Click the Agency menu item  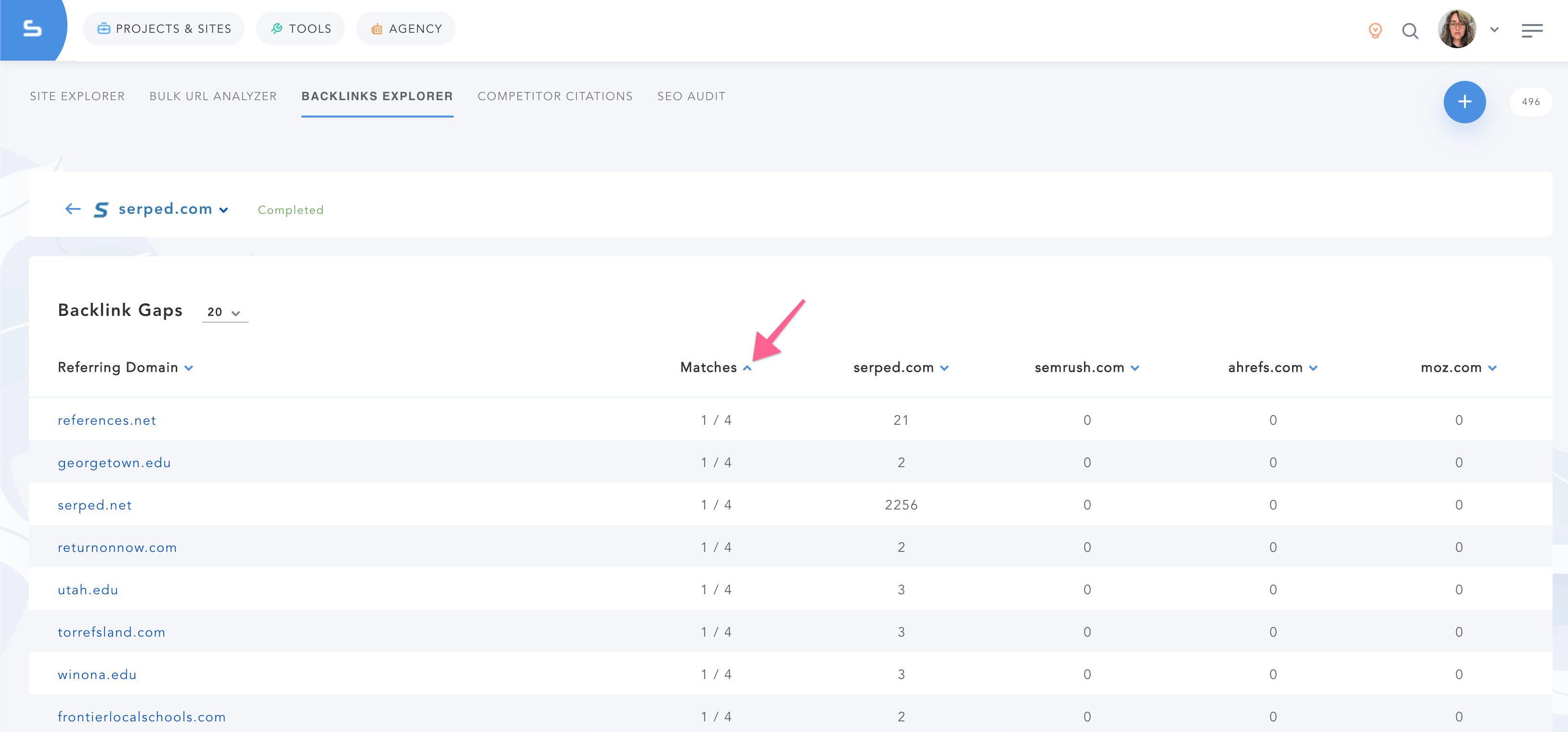(415, 28)
